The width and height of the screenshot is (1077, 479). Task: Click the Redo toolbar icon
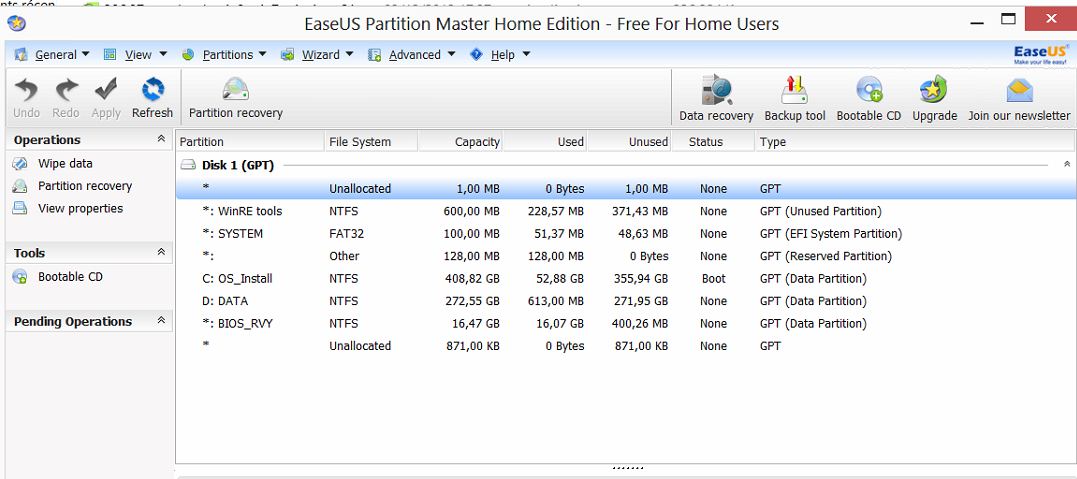coord(67,90)
